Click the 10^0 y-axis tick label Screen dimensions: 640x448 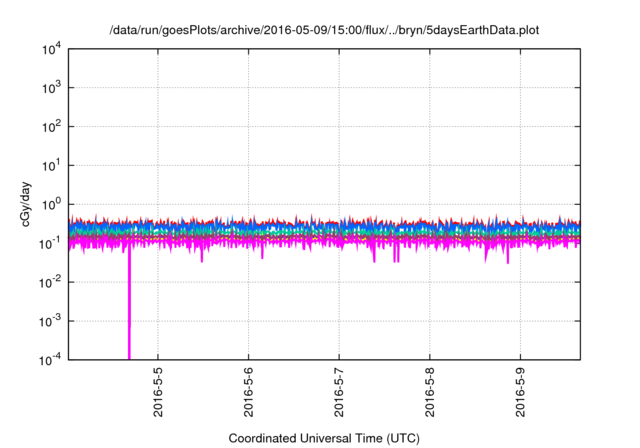pos(51,205)
